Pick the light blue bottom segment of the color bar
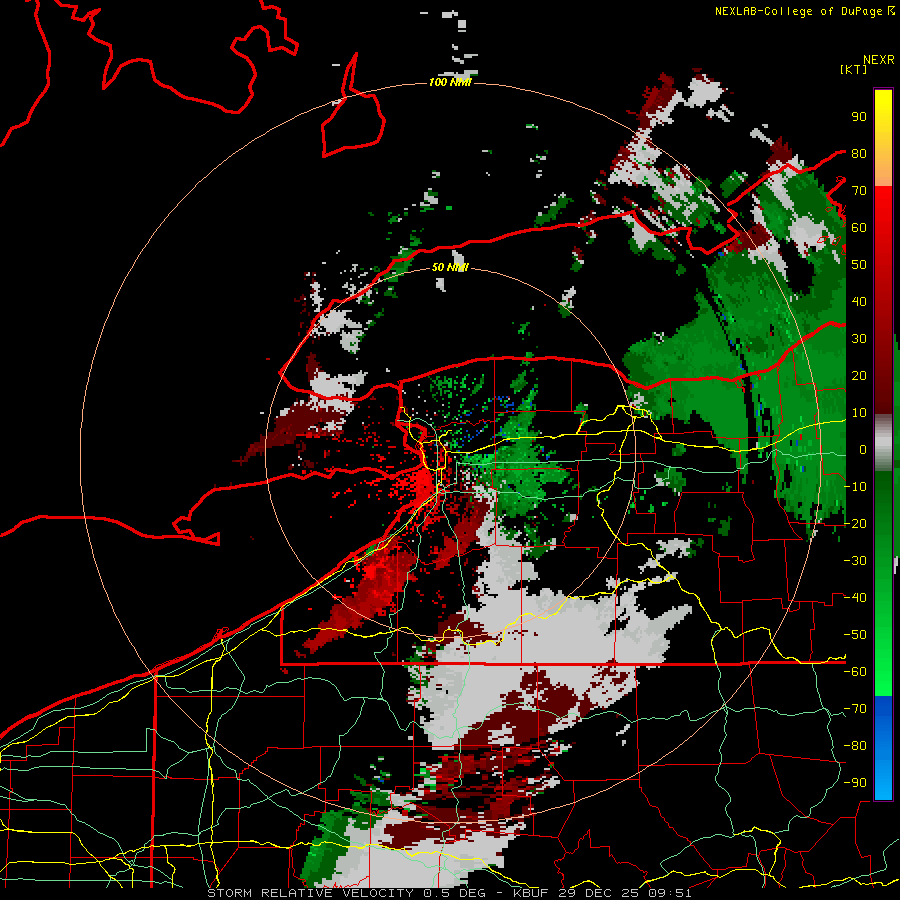The width and height of the screenshot is (900, 900). (x=883, y=778)
